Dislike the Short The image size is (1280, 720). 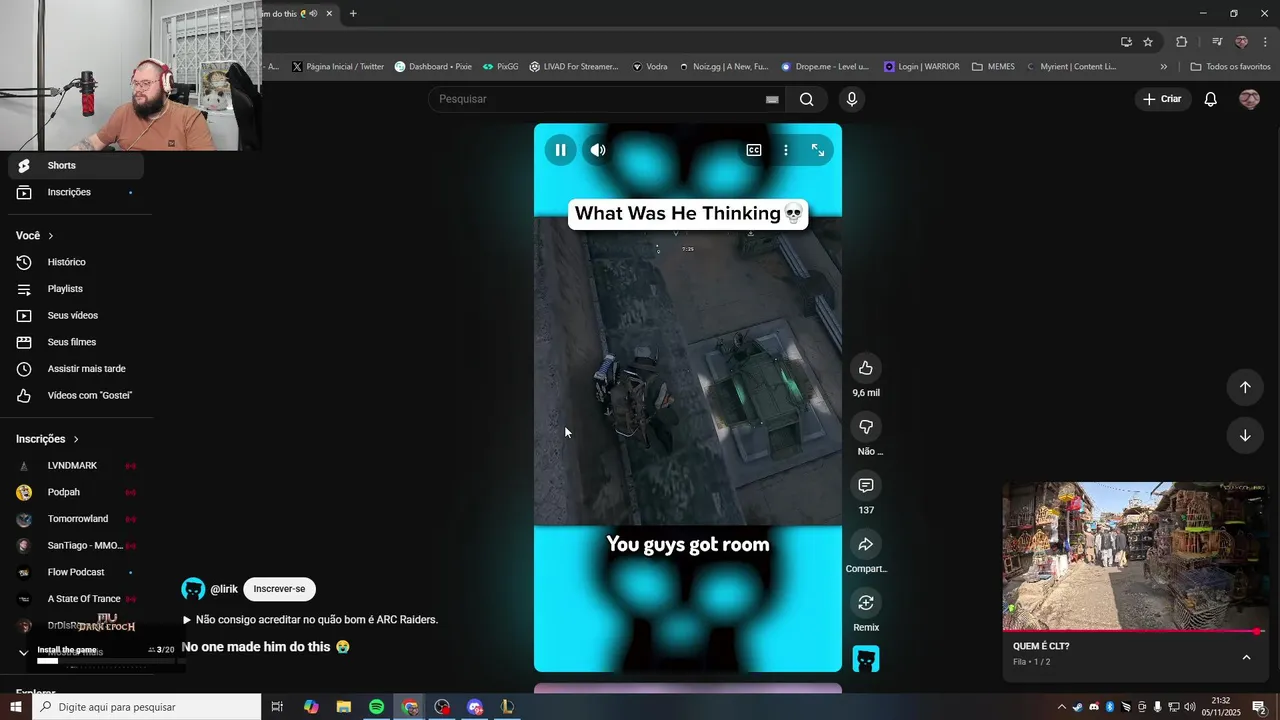point(866,427)
